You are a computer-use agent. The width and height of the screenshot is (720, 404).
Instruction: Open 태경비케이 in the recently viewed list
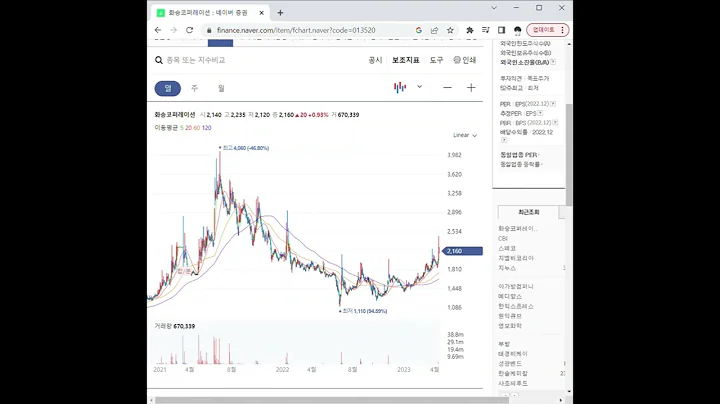pos(513,354)
